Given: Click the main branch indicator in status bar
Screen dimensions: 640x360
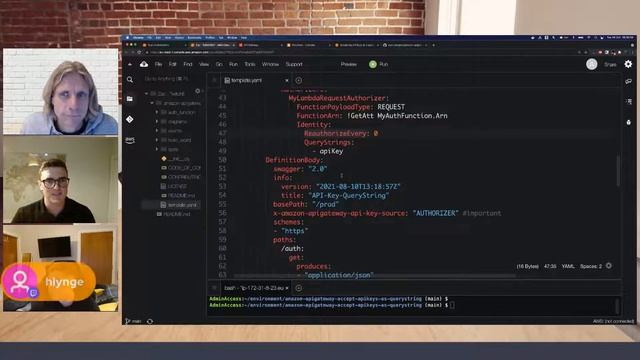Looking at the screenshot, I should (x=133, y=321).
